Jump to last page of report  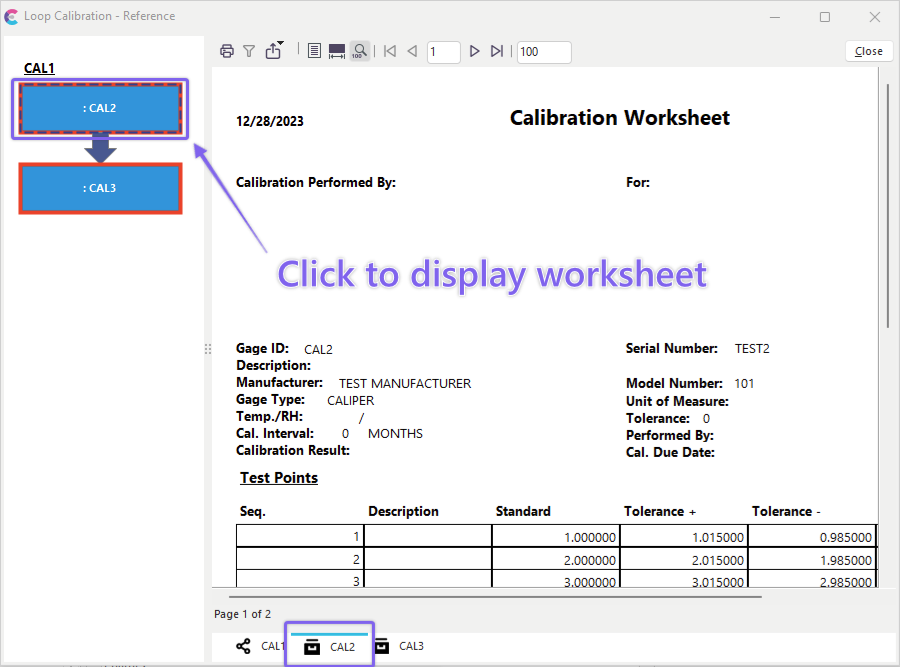[x=497, y=51]
